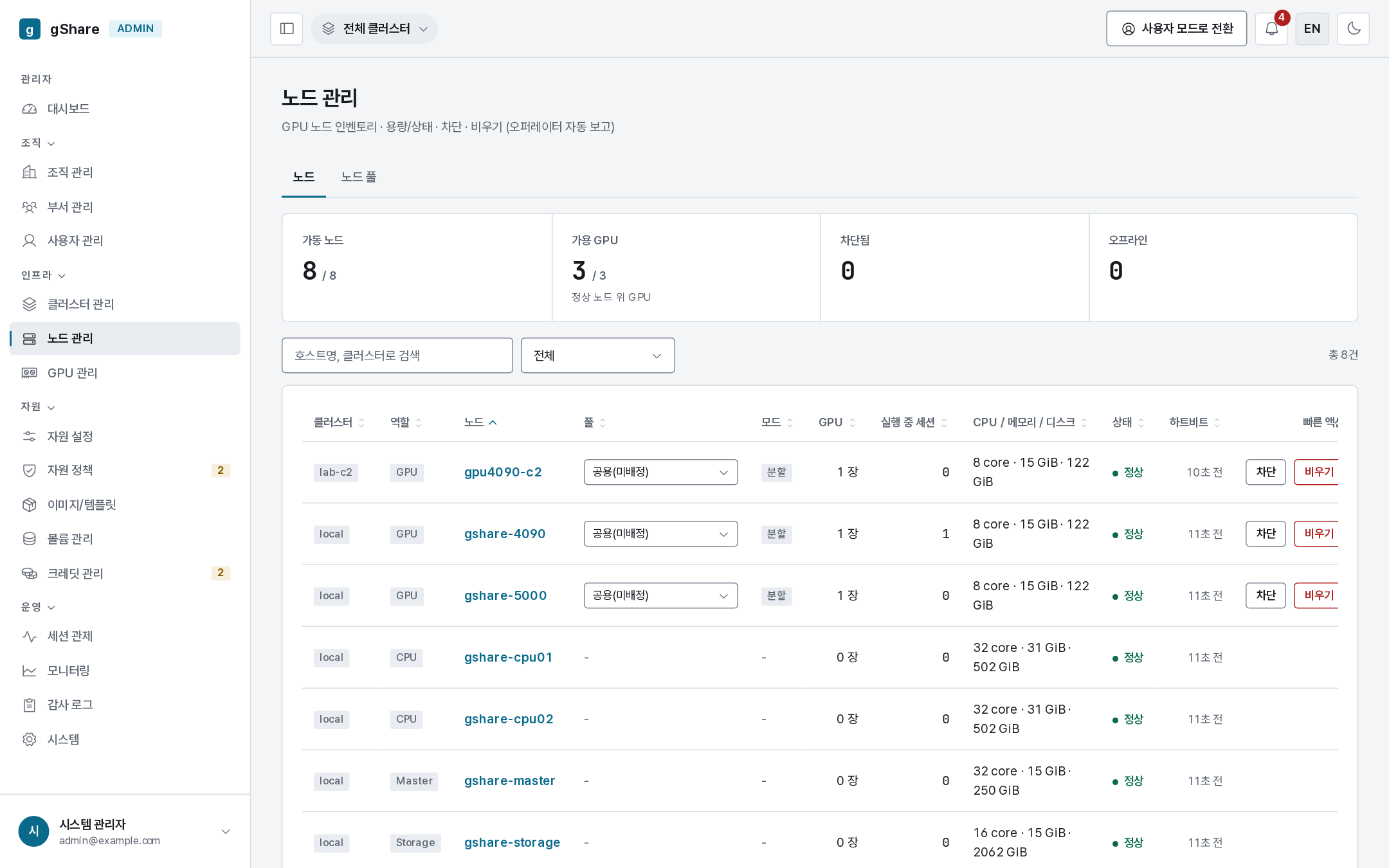
Task: Open 자원 정책 page
Action: pos(125,470)
